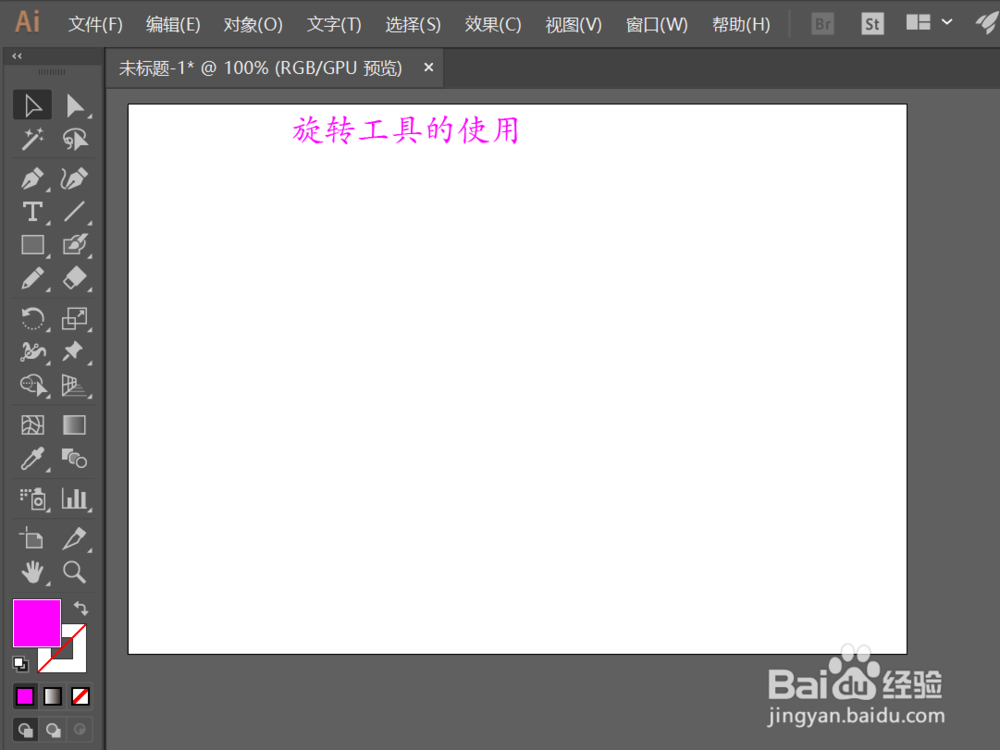Close the 未标题-1* document tab
This screenshot has width=1000, height=750.
(429, 67)
